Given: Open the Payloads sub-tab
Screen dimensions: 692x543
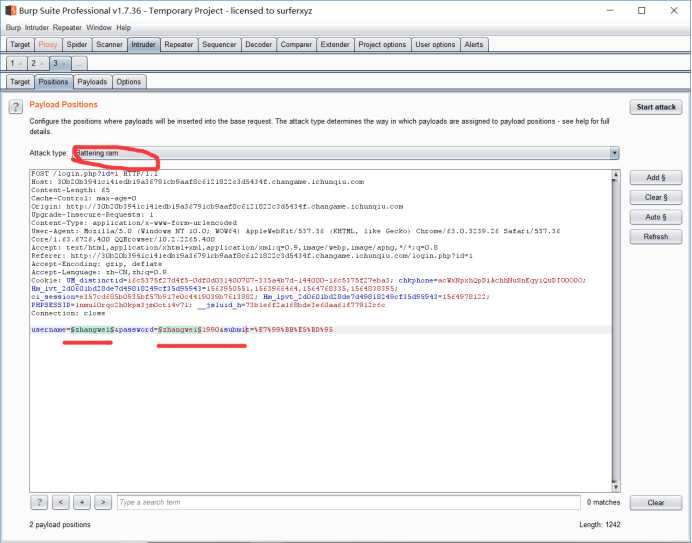Looking at the screenshot, I should tap(92, 82).
